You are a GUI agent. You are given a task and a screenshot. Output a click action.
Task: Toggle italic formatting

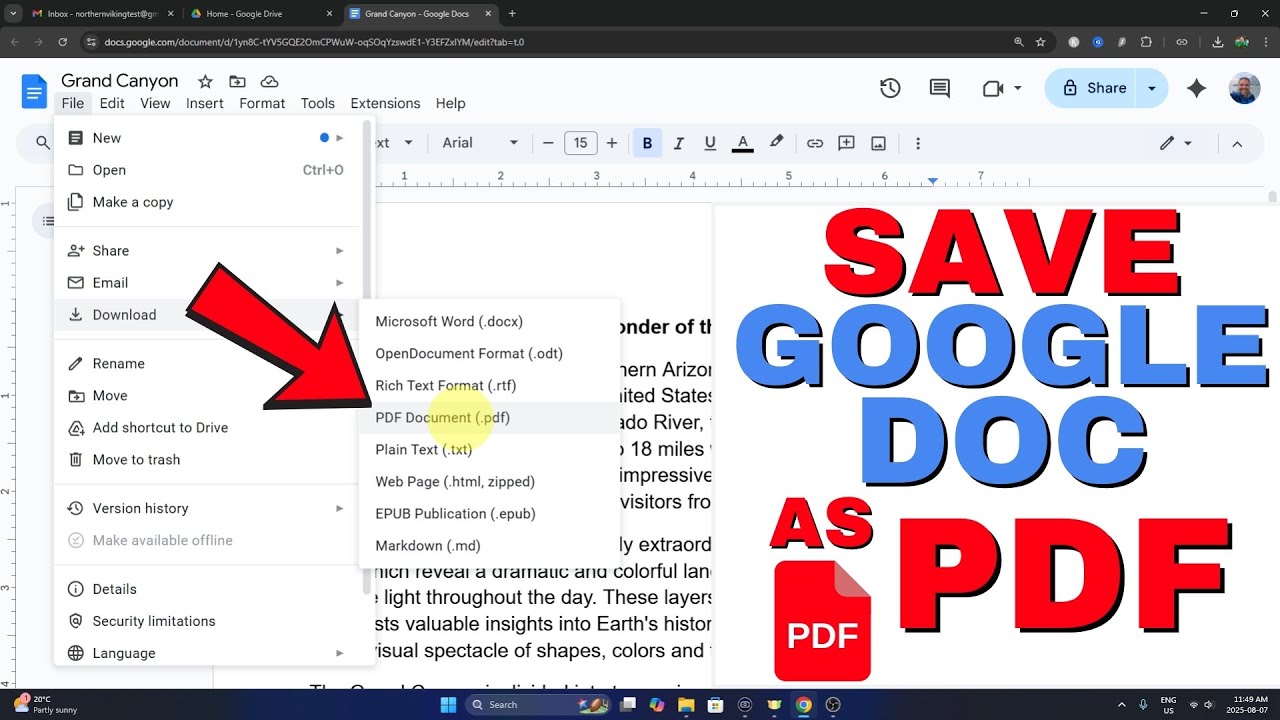pos(679,143)
